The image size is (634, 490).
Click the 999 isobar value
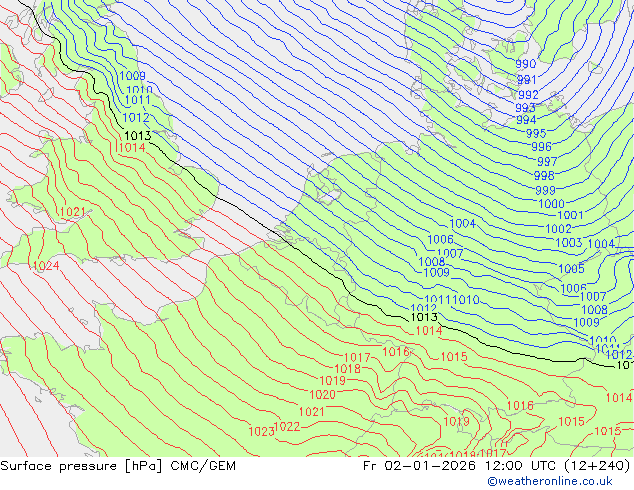pyautogui.click(x=545, y=190)
